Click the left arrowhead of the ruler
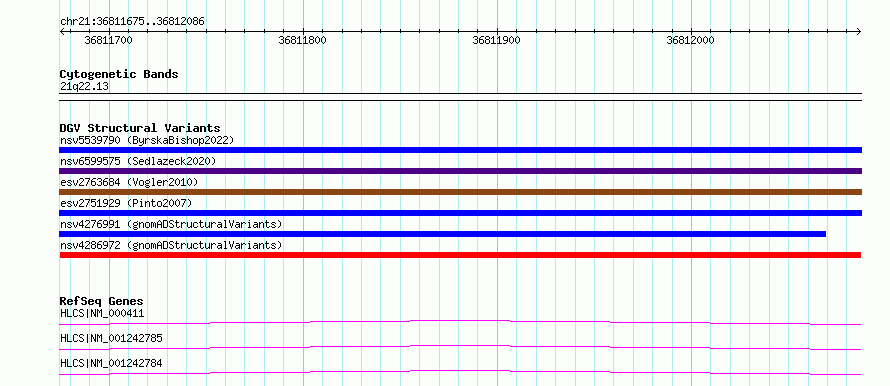 (x=62, y=31)
